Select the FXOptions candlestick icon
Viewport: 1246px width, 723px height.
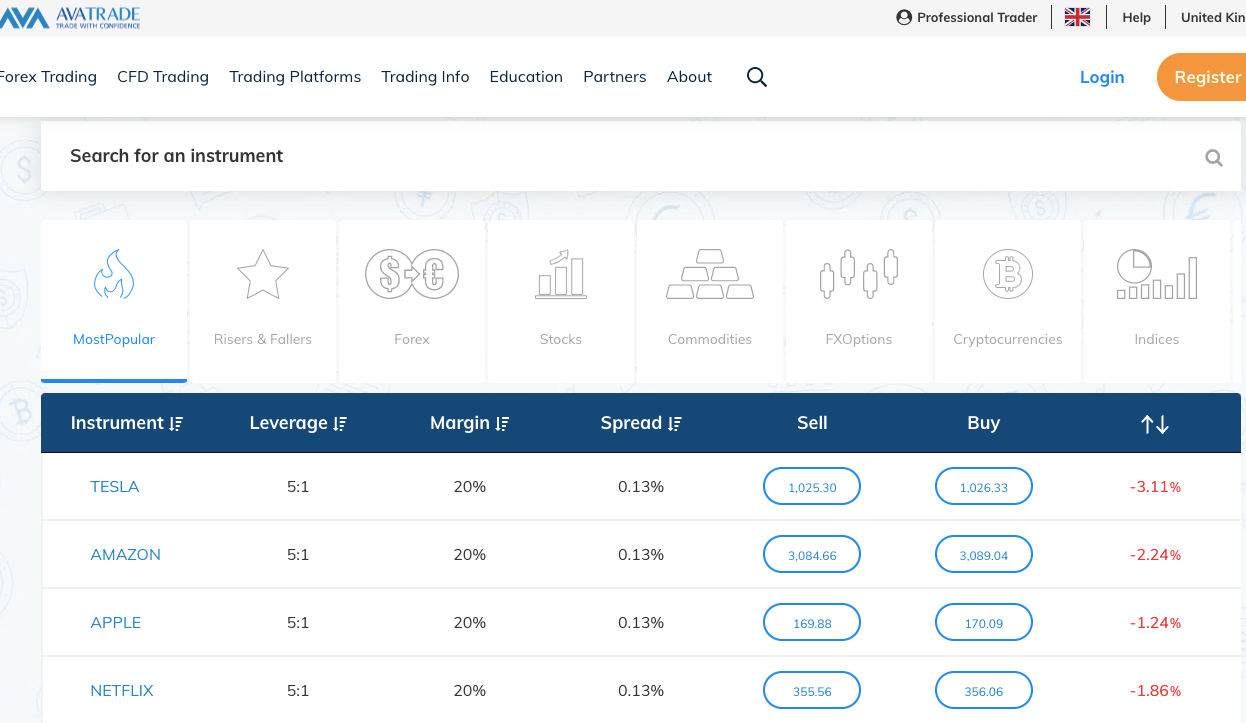click(x=859, y=274)
